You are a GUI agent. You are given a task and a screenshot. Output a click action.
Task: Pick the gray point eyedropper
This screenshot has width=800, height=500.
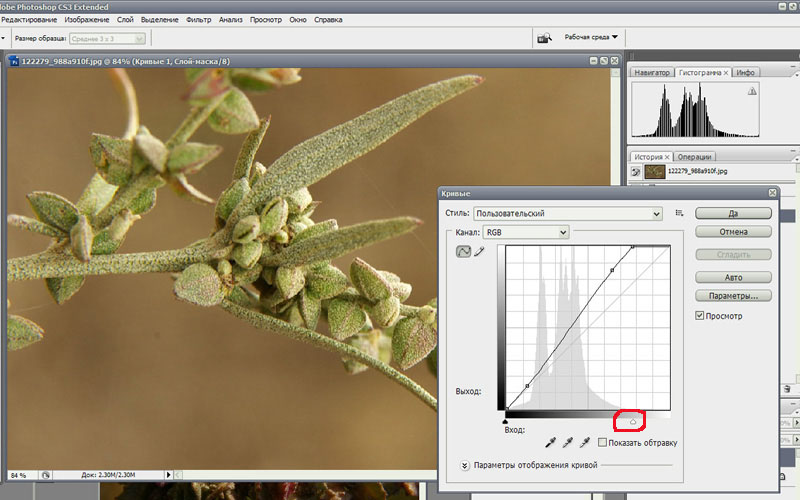coord(568,442)
